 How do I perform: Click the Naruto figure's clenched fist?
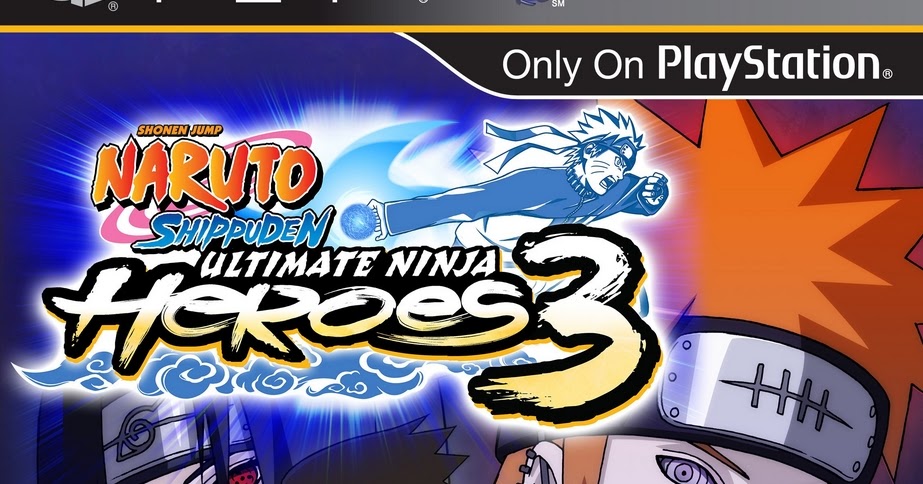(x=653, y=193)
